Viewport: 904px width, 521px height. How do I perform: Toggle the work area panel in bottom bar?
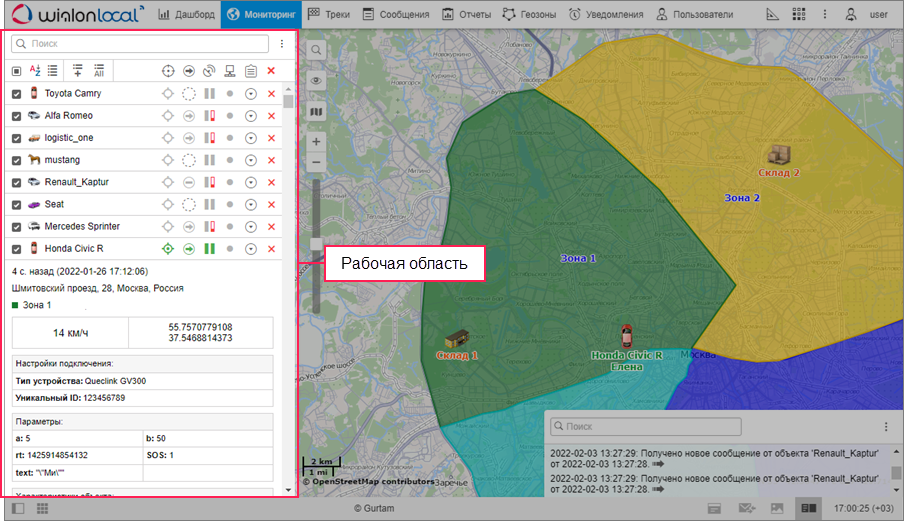[x=18, y=508]
